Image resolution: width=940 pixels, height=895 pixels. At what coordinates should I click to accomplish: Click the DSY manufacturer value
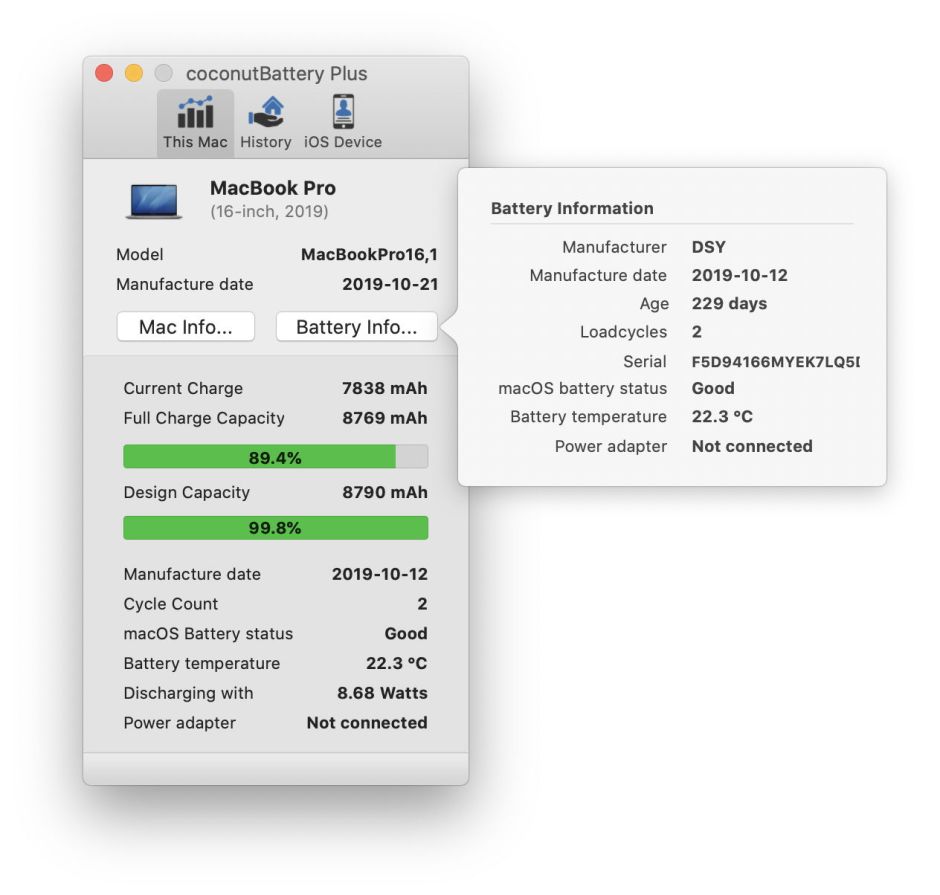click(709, 247)
